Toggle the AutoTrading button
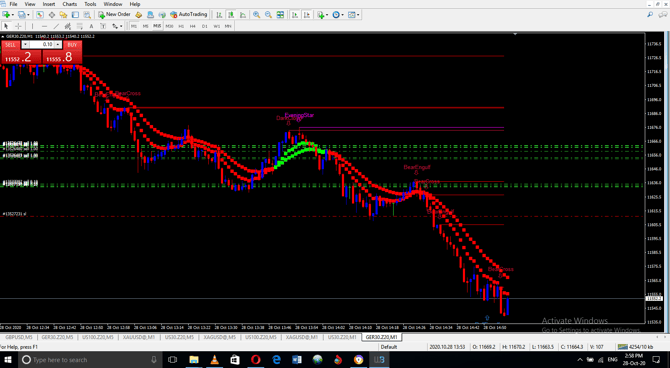The height and width of the screenshot is (368, 670). (x=188, y=15)
